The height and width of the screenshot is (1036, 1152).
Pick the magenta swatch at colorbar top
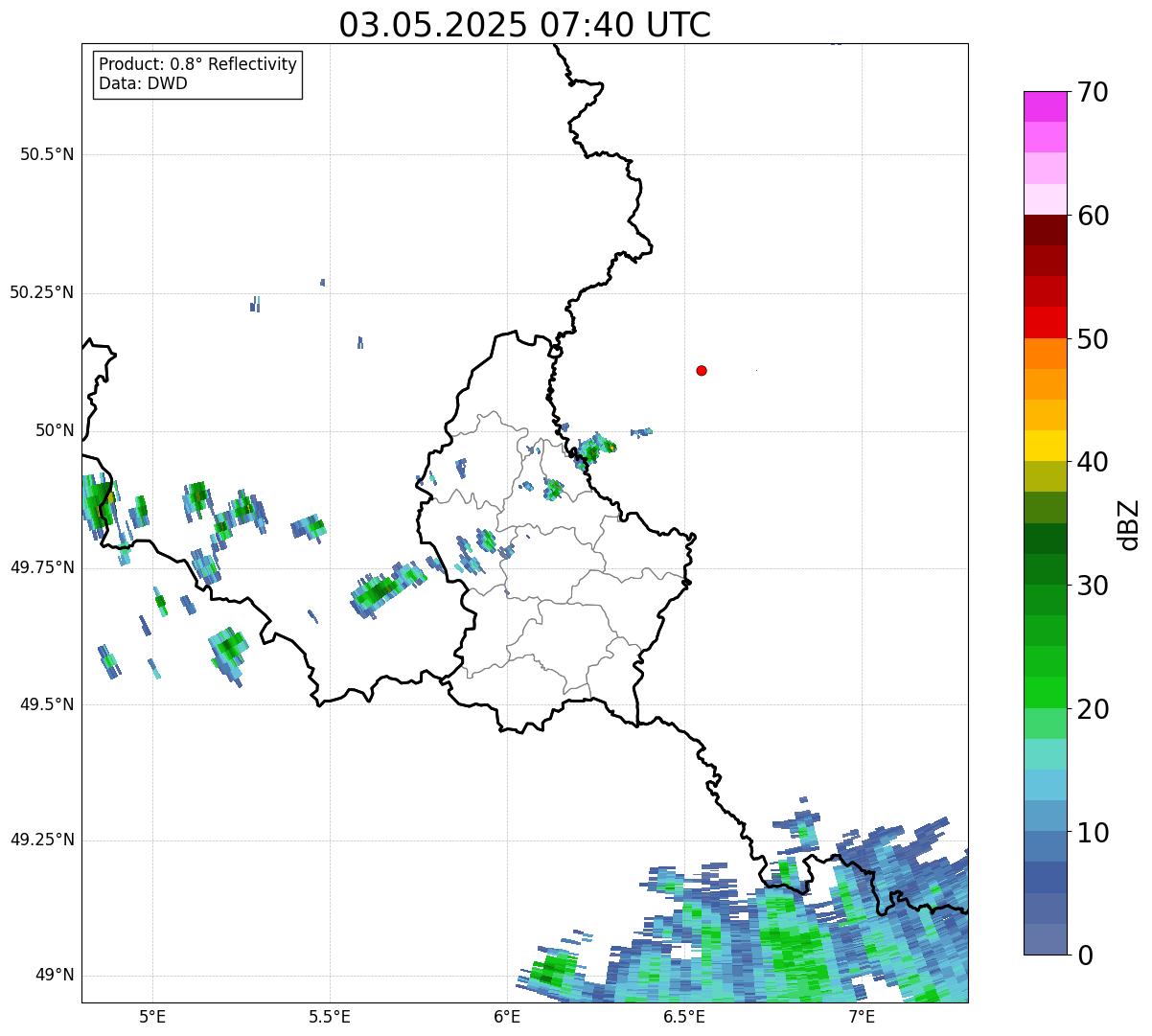1045,106
